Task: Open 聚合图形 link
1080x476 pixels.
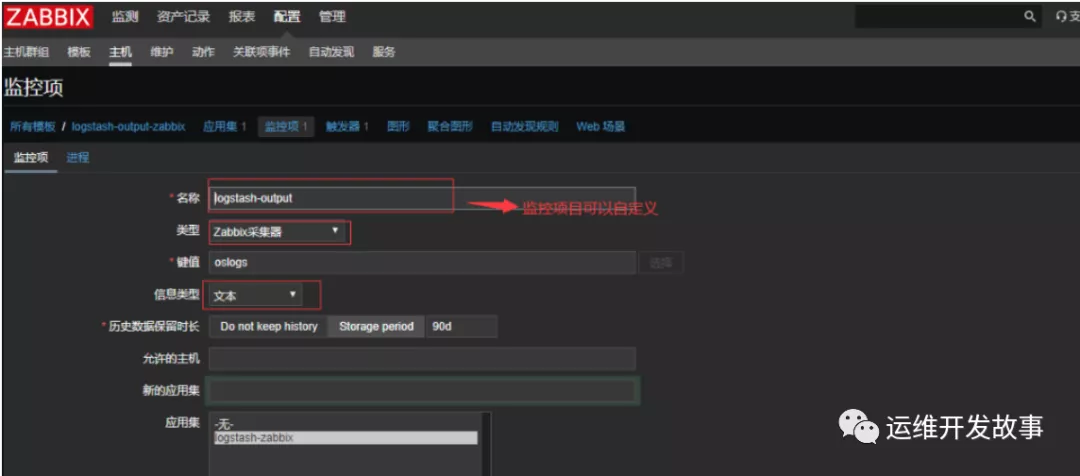Action: click(x=450, y=127)
